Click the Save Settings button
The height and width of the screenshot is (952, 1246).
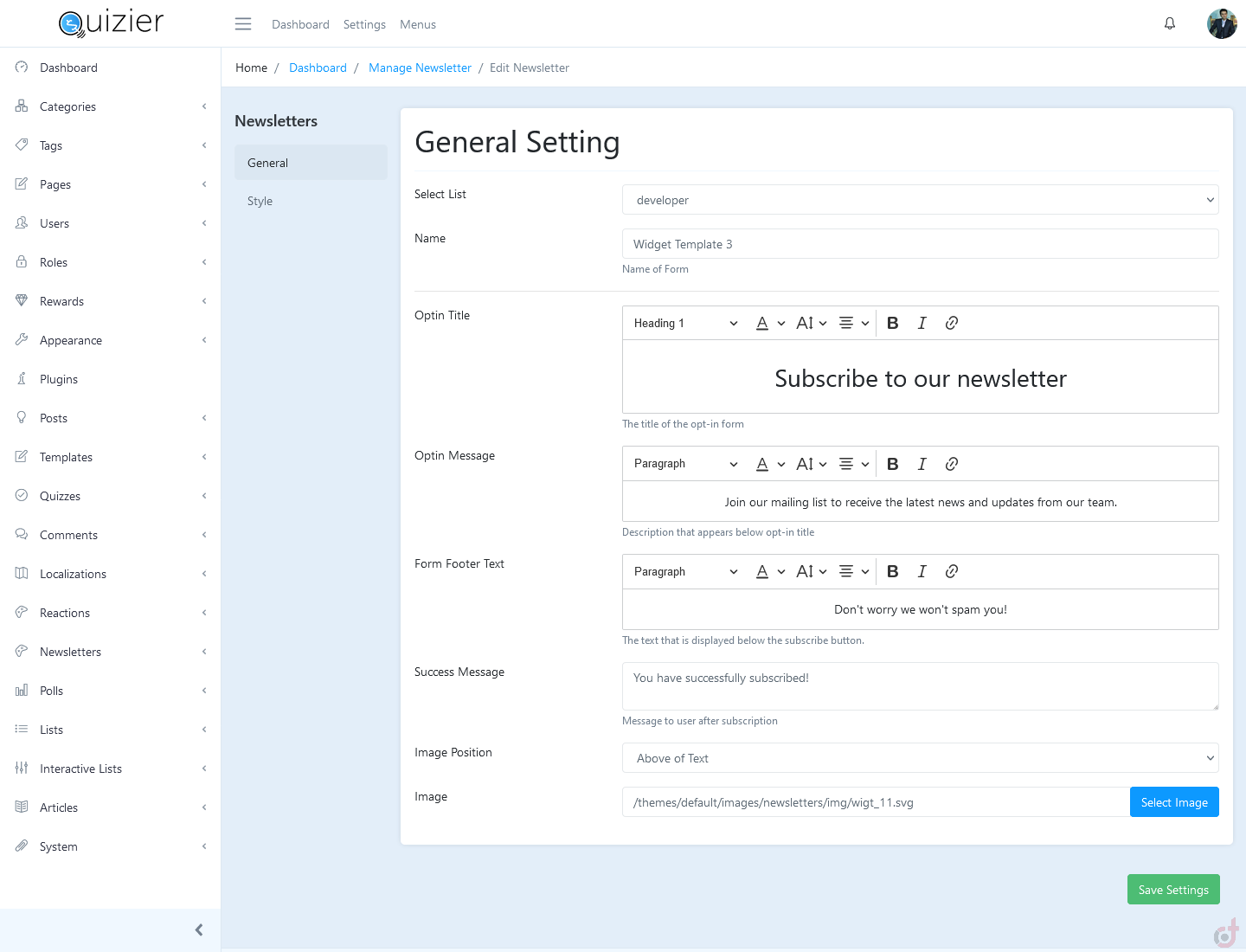pyautogui.click(x=1172, y=890)
